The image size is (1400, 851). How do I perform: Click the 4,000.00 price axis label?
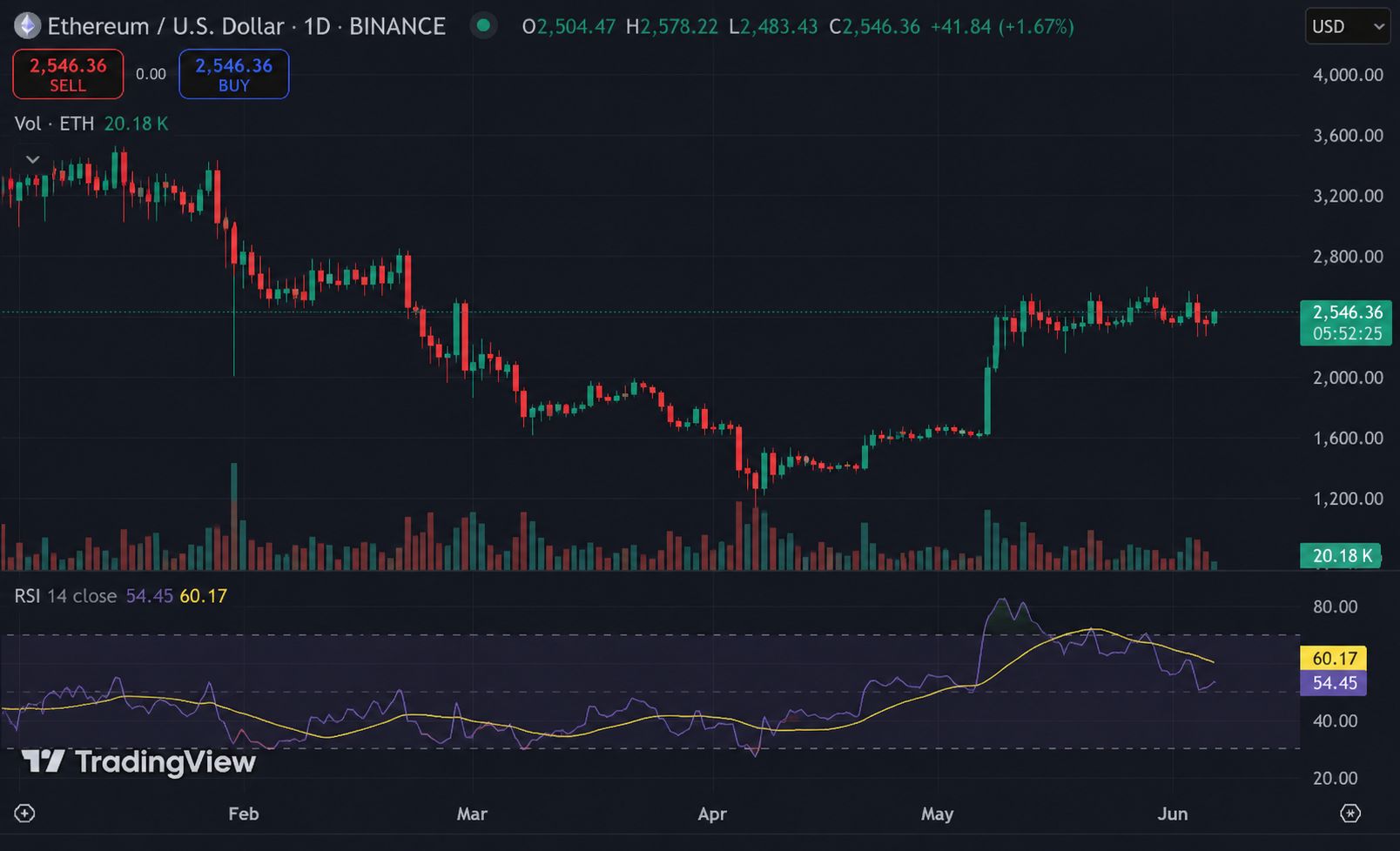click(1348, 75)
